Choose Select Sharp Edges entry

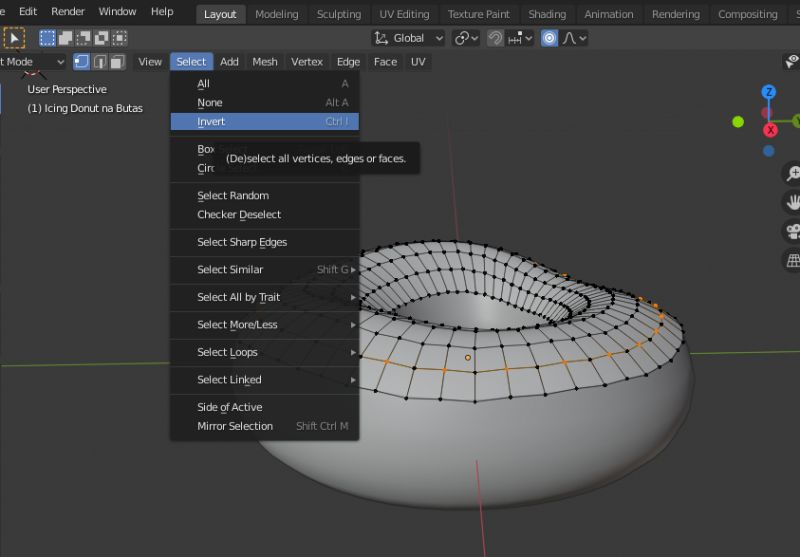coord(265,242)
